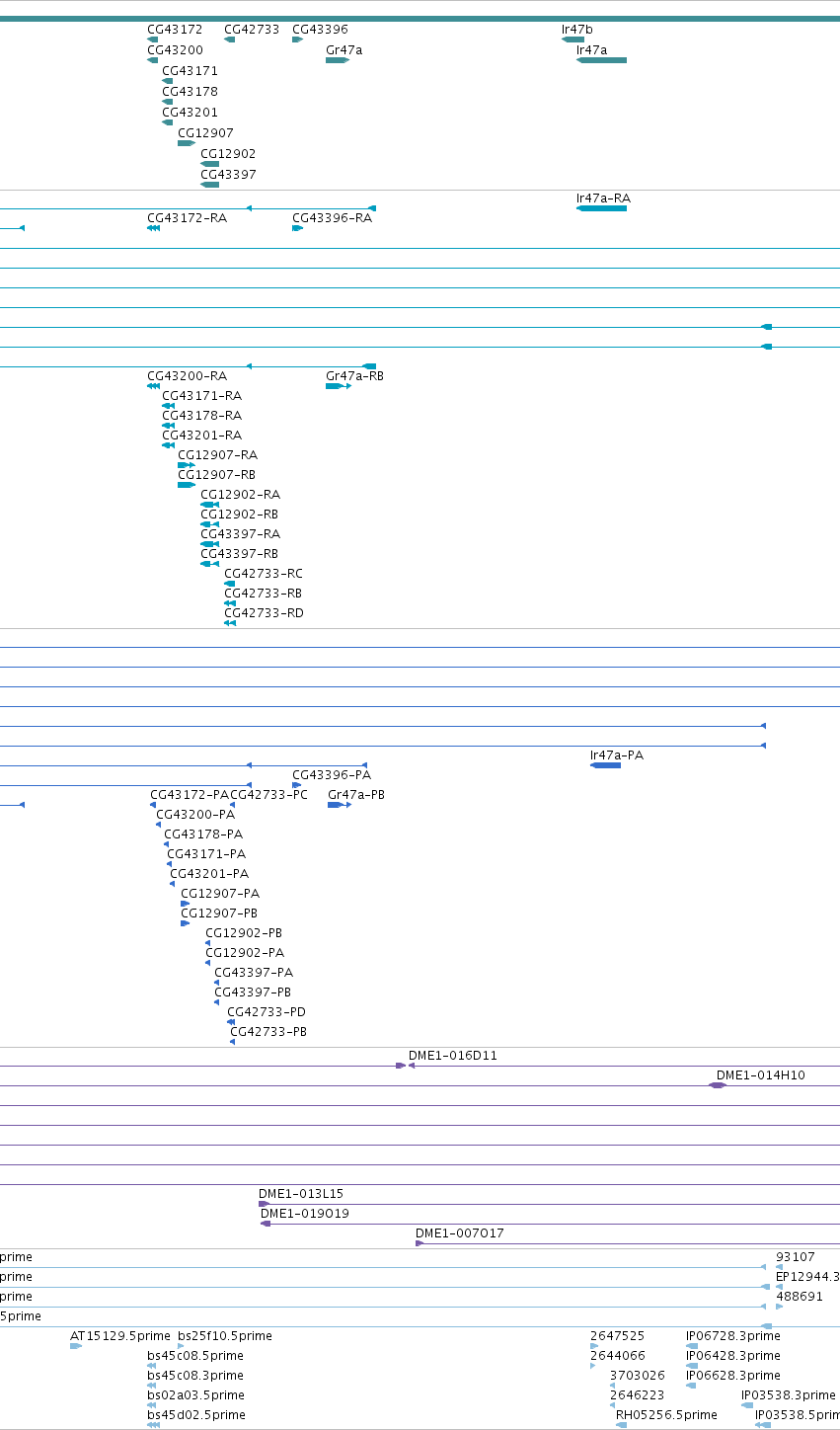Select the CG42733-RB transcript label
840x1430 pixels.
[264, 594]
